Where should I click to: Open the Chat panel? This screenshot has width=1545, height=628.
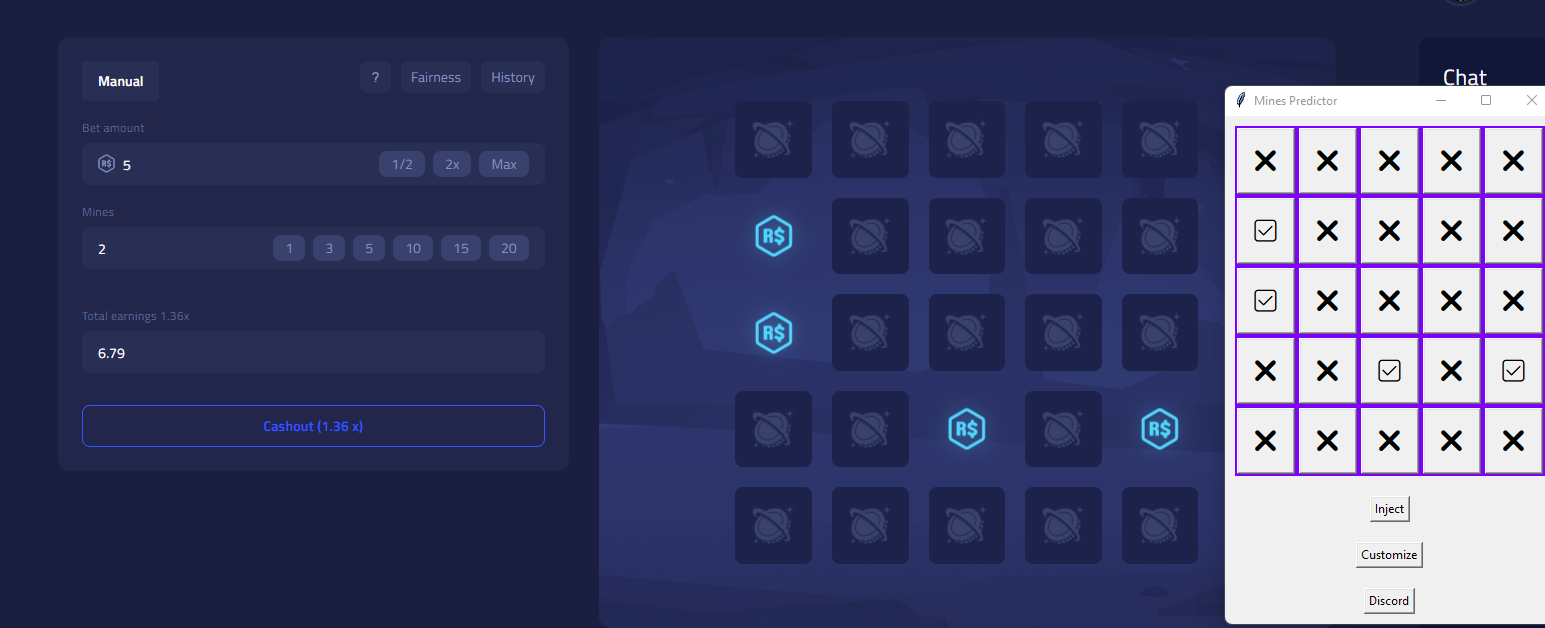coord(1465,77)
